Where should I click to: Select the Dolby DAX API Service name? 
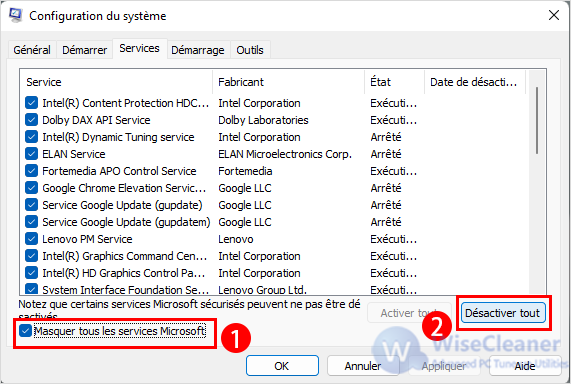pyautogui.click(x=96, y=120)
